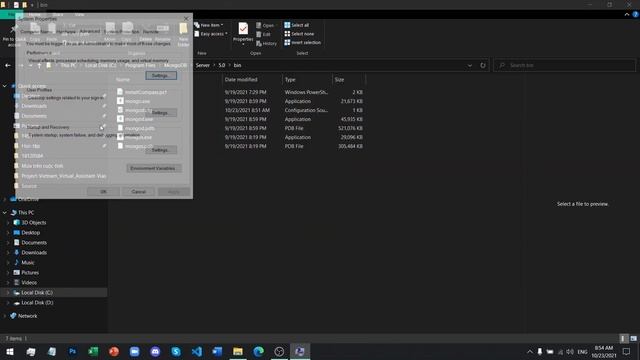Launch Photoshop from the taskbar
Image resolution: width=640 pixels, height=360 pixels.
click(x=73, y=351)
